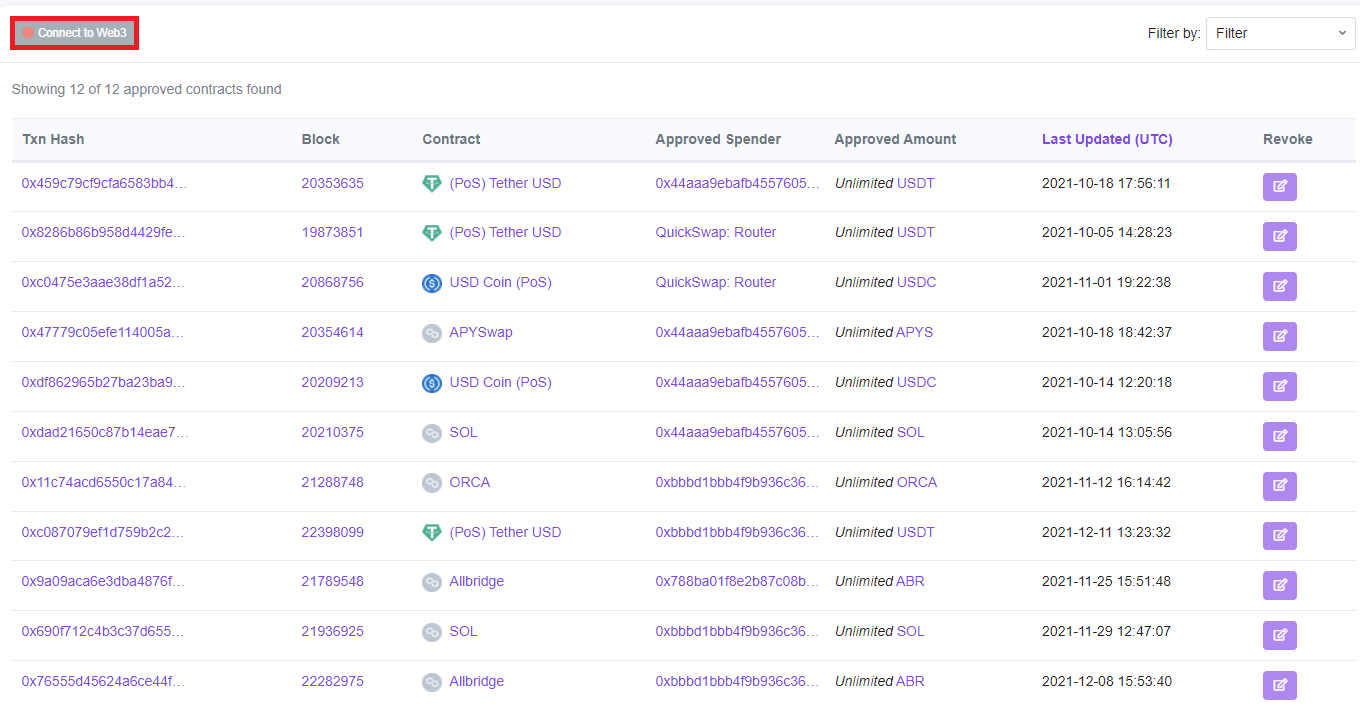This screenshot has height=723, width=1360.
Task: Revoke the APYSwap approval
Action: 1279,336
